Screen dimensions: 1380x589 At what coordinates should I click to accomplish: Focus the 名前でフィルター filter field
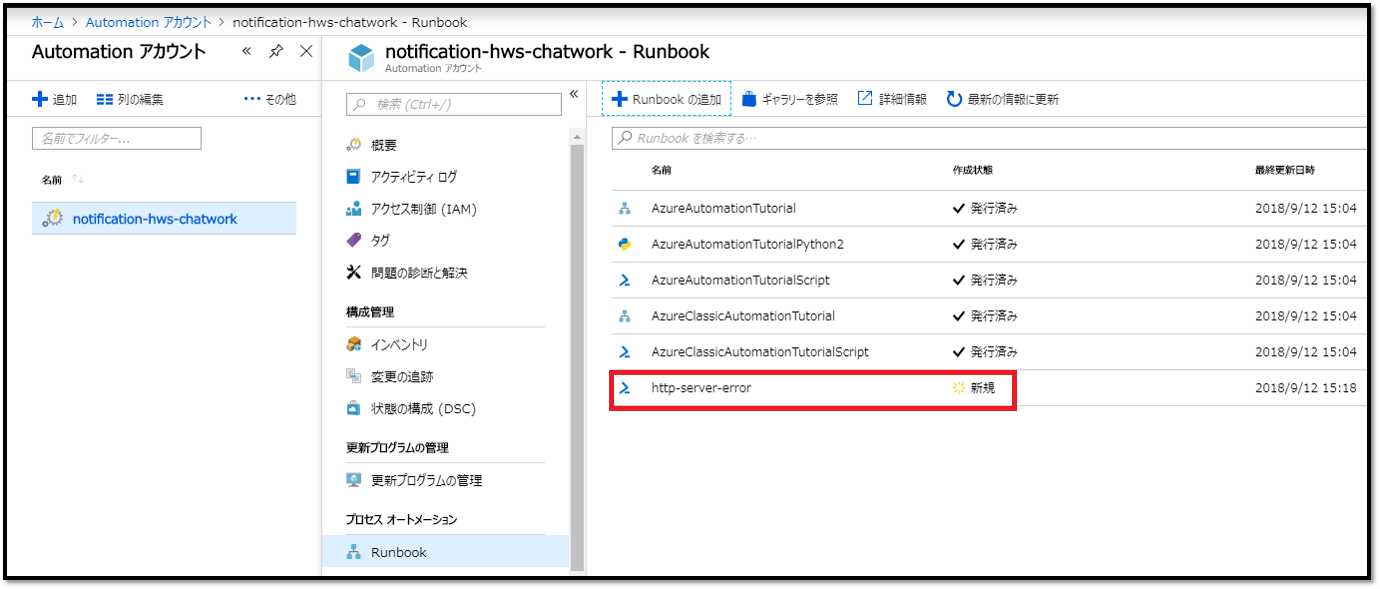[x=117, y=138]
